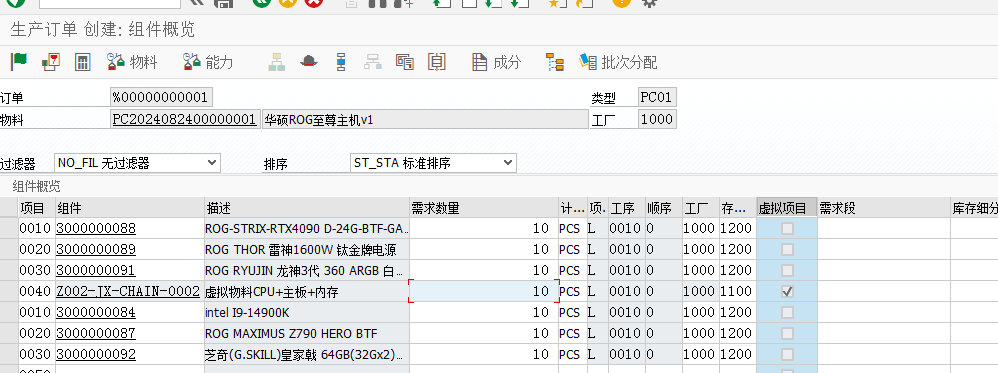The image size is (998, 373).
Task: Click the scheduling icon next to the flag
Action: (51, 62)
